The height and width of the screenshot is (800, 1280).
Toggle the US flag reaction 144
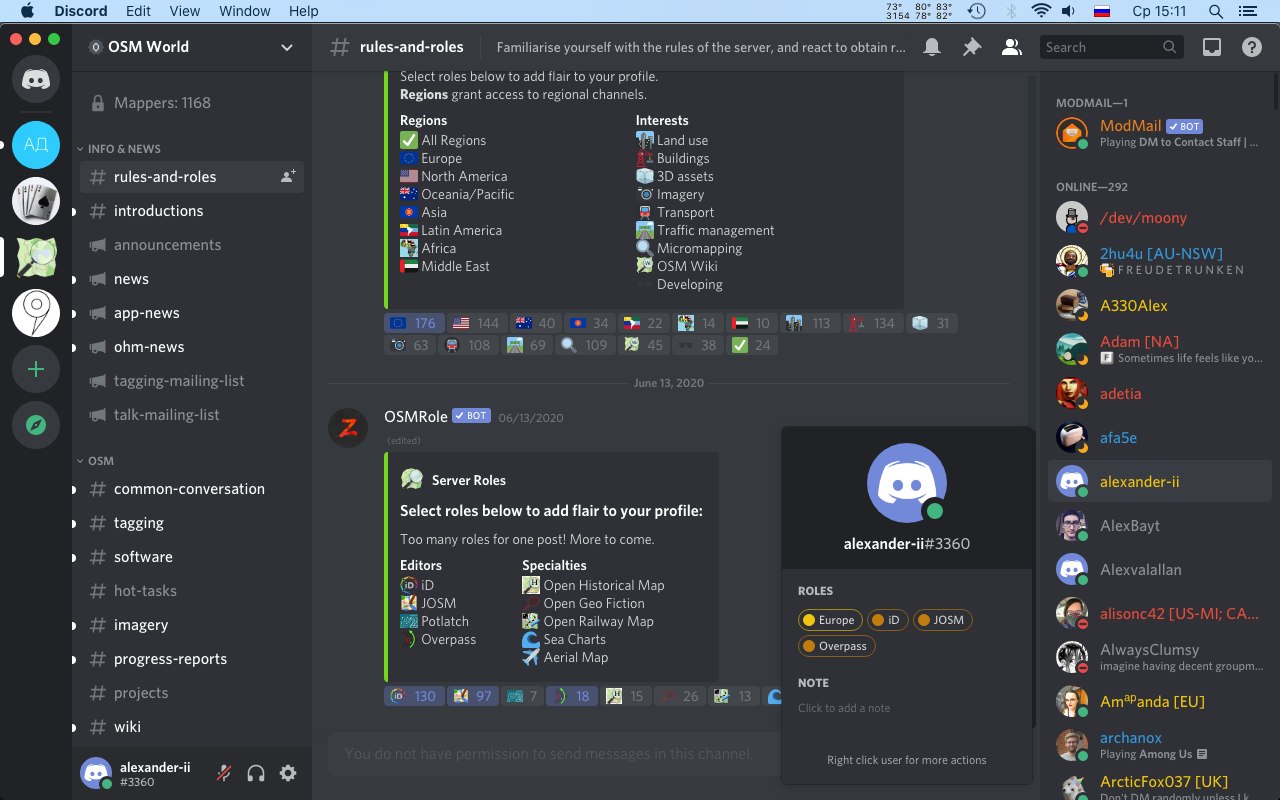[475, 323]
